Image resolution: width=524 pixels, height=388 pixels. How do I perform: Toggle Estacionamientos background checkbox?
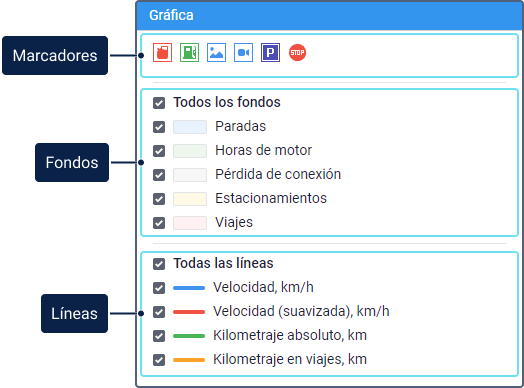point(159,199)
